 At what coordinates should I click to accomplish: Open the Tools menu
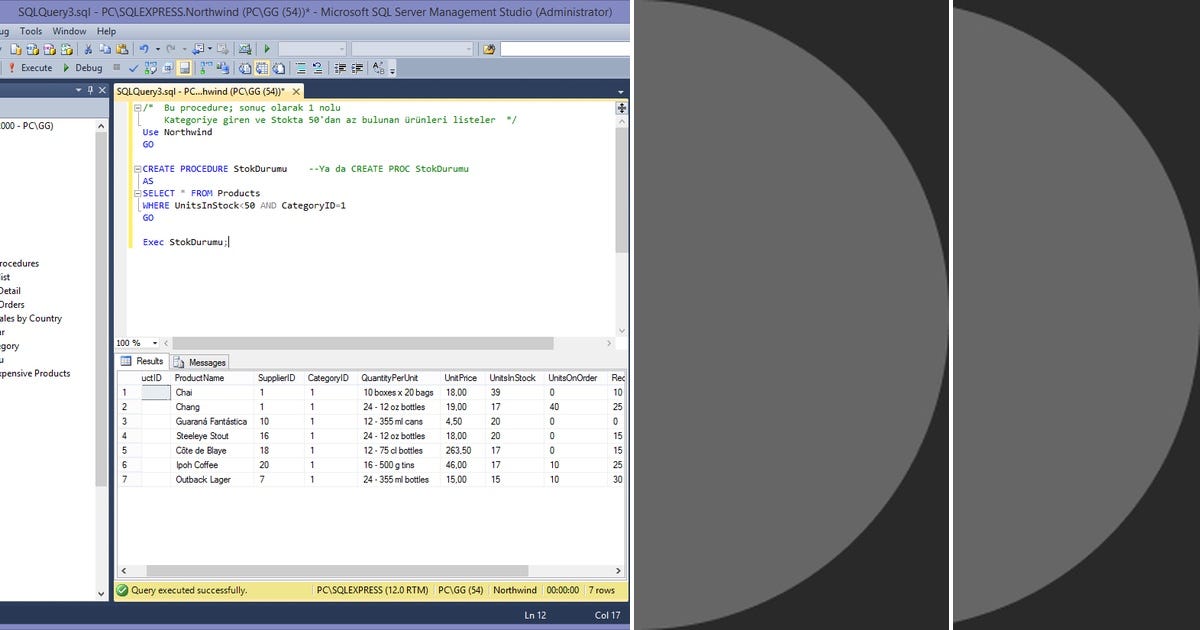[x=31, y=31]
